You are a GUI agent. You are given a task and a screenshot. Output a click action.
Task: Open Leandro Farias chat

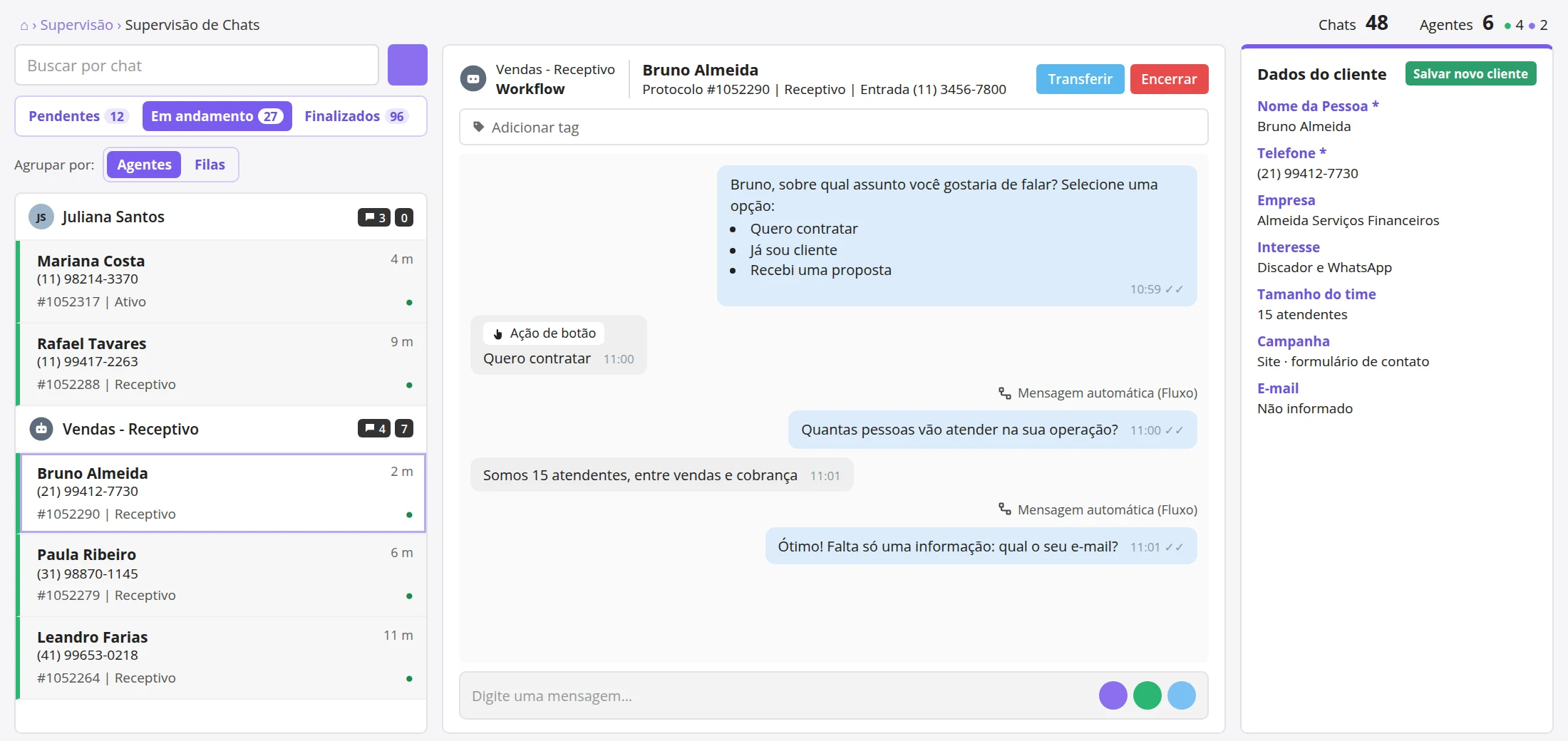pos(221,658)
